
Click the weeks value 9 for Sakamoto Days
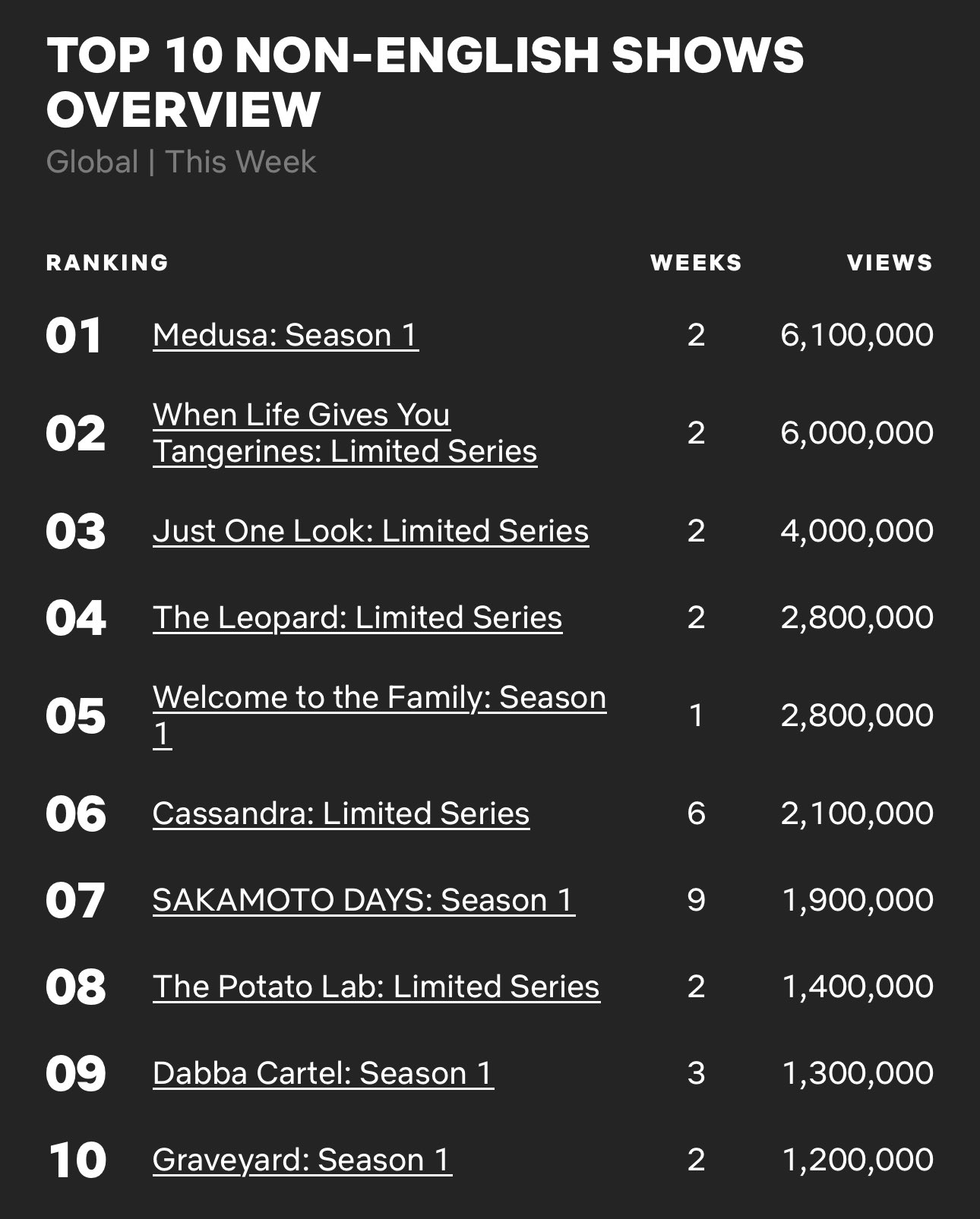696,900
